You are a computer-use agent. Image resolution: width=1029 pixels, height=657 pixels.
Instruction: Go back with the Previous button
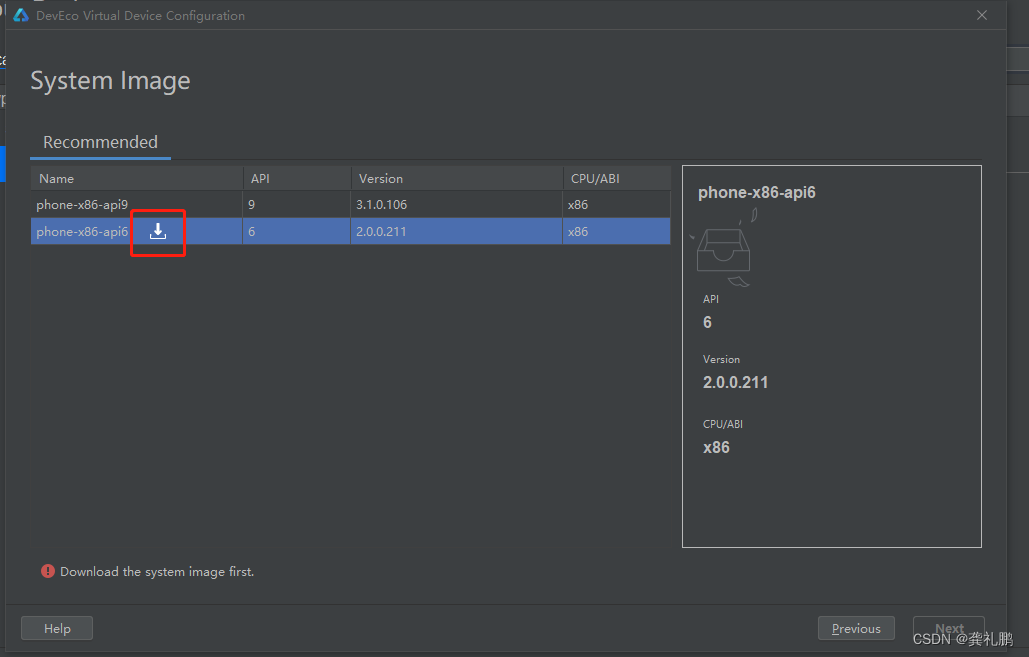[856, 628]
